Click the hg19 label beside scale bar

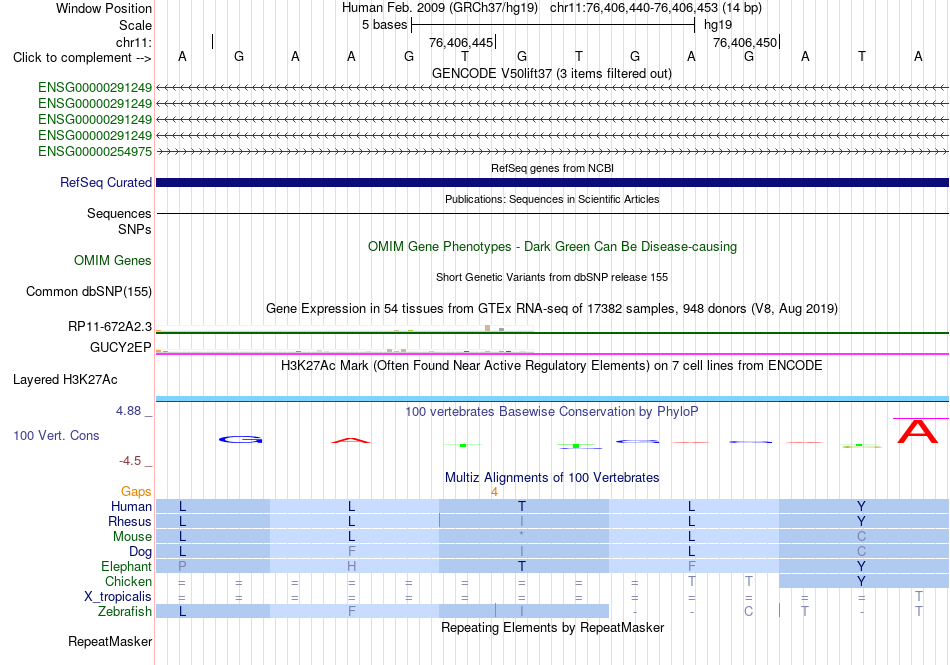(x=718, y=25)
